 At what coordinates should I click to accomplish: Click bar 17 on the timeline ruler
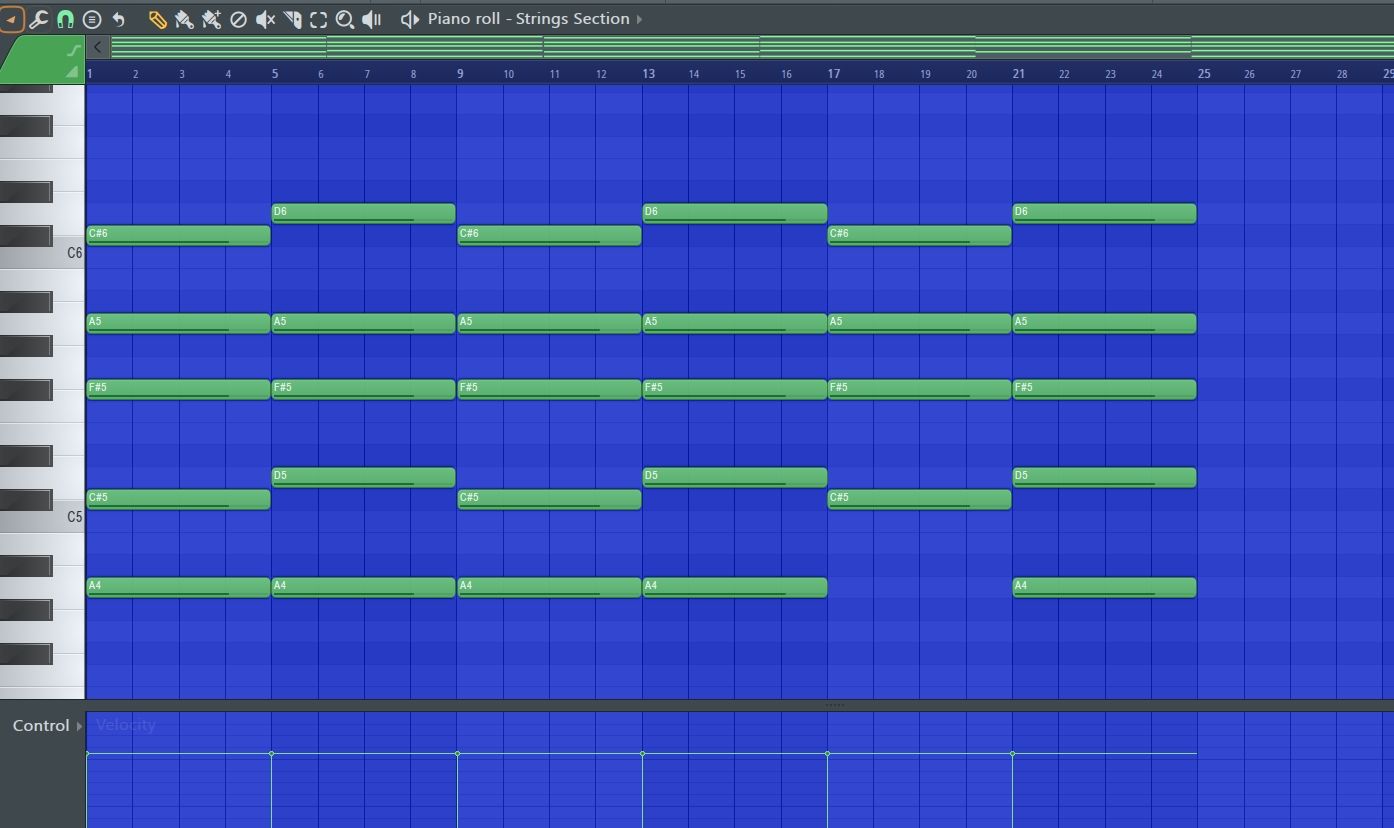click(x=833, y=73)
